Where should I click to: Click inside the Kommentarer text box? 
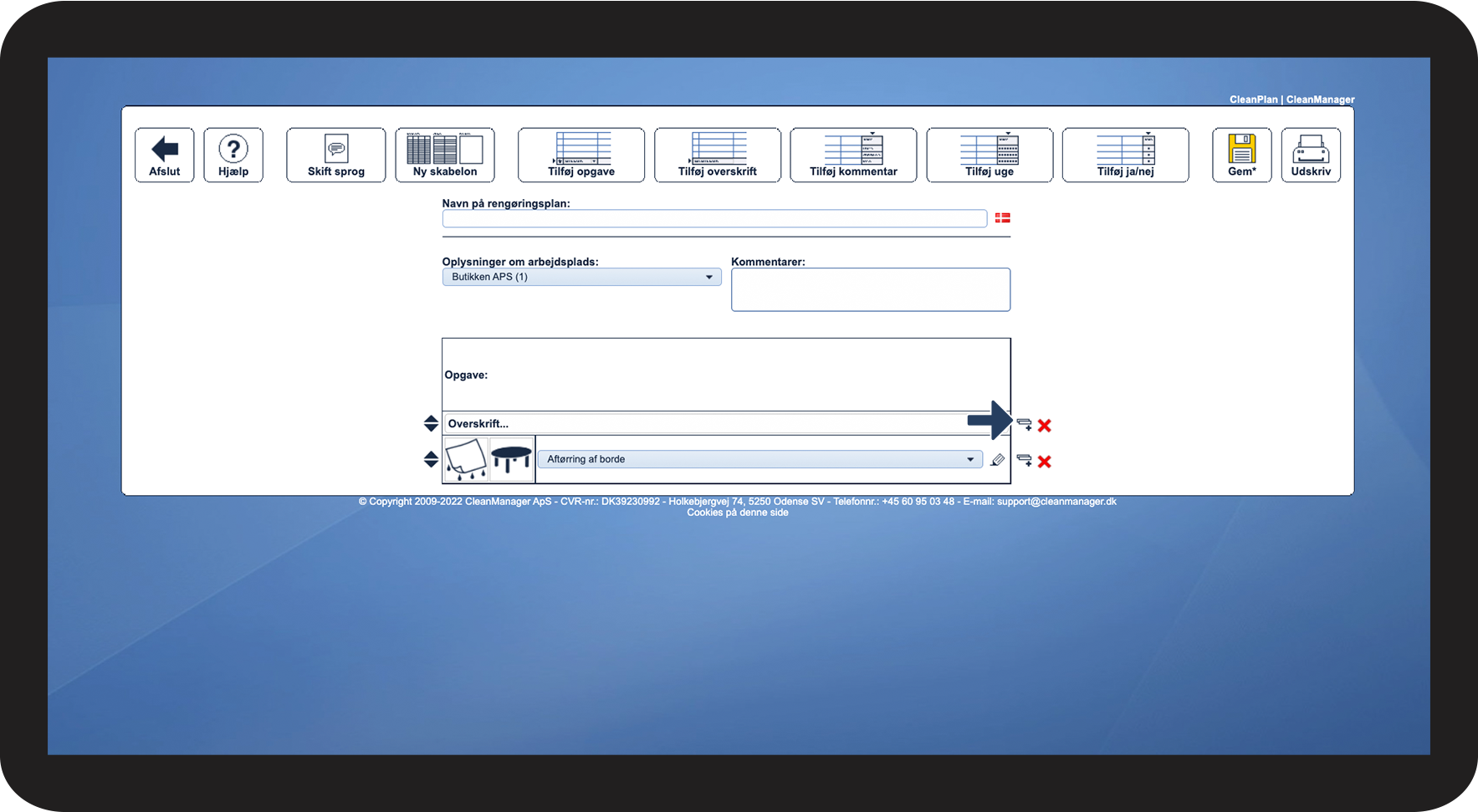click(871, 289)
